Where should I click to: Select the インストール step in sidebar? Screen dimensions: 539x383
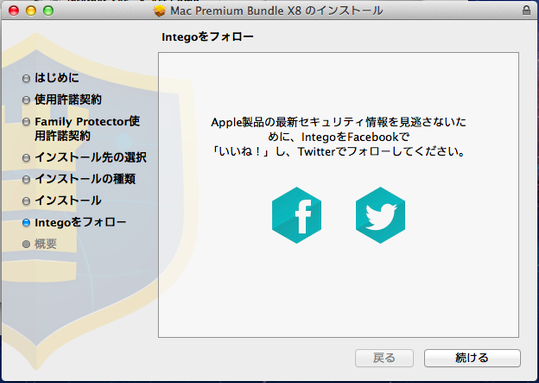click(68, 200)
